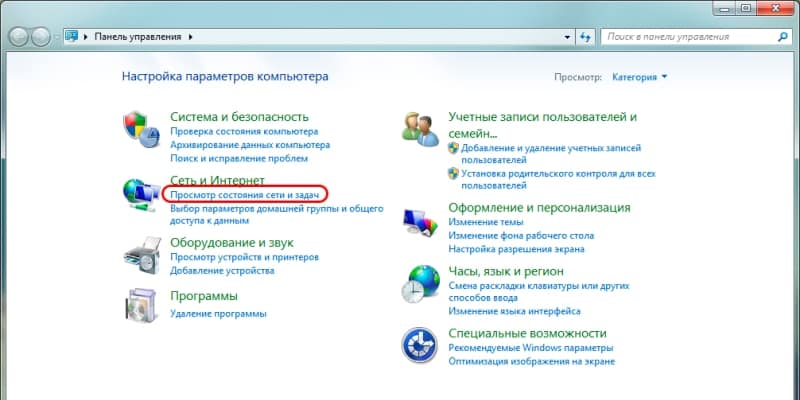Open Учетные записи пользователей category
The image size is (800, 400).
pyautogui.click(x=543, y=125)
